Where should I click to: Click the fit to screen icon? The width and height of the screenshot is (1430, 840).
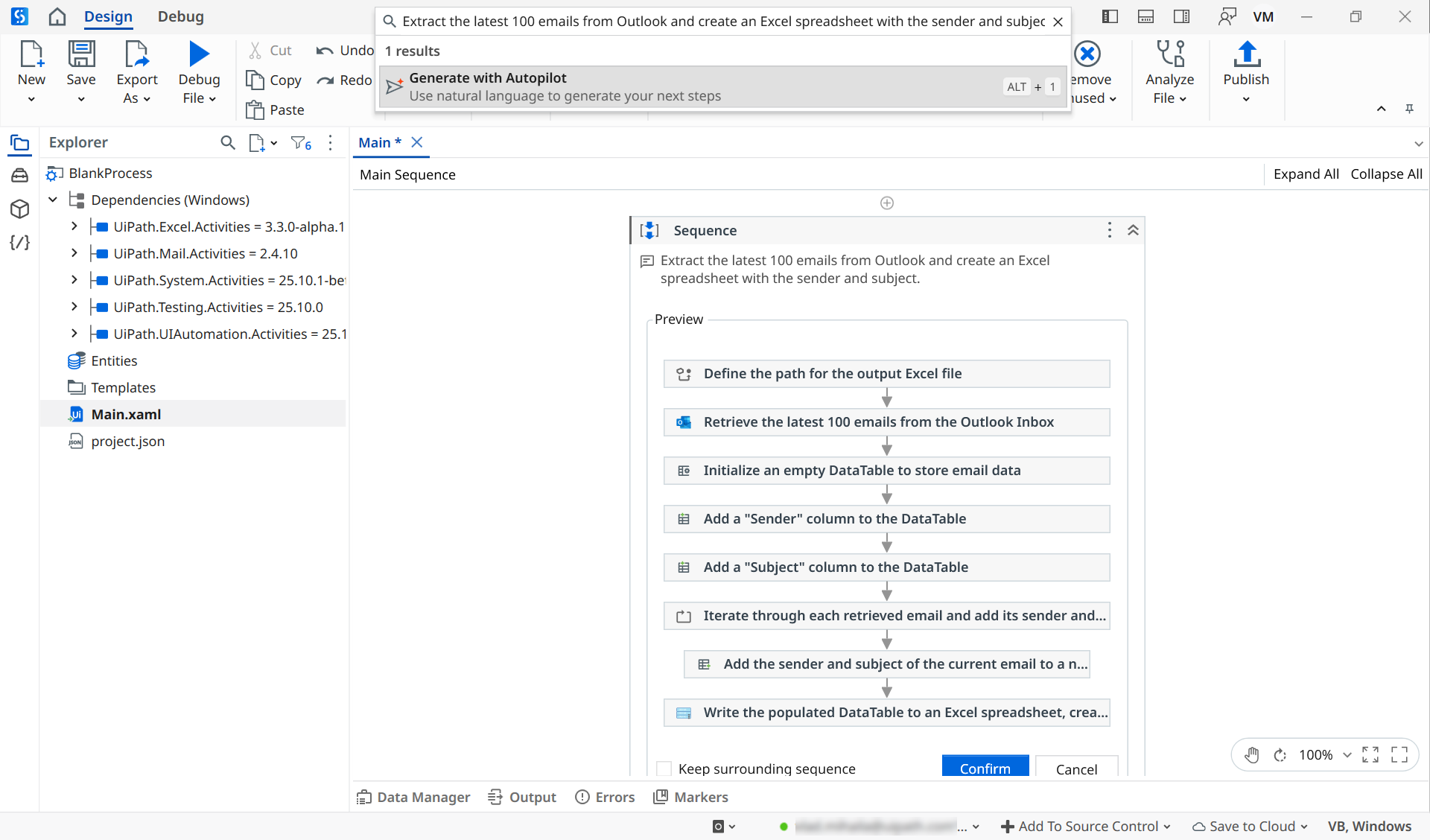pyautogui.click(x=1370, y=755)
